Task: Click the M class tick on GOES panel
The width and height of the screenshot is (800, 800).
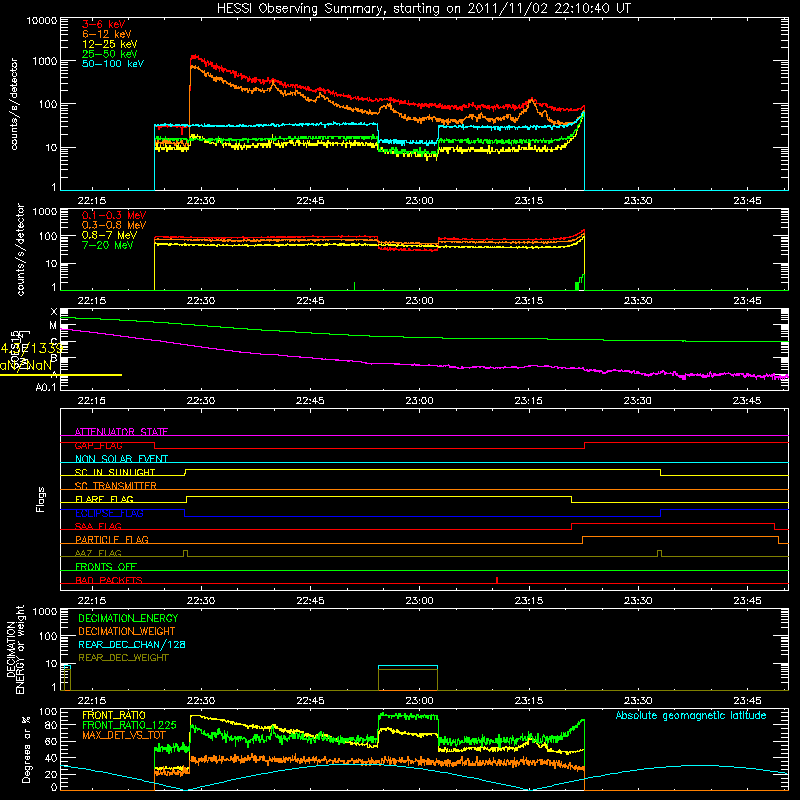Action: (x=53, y=326)
